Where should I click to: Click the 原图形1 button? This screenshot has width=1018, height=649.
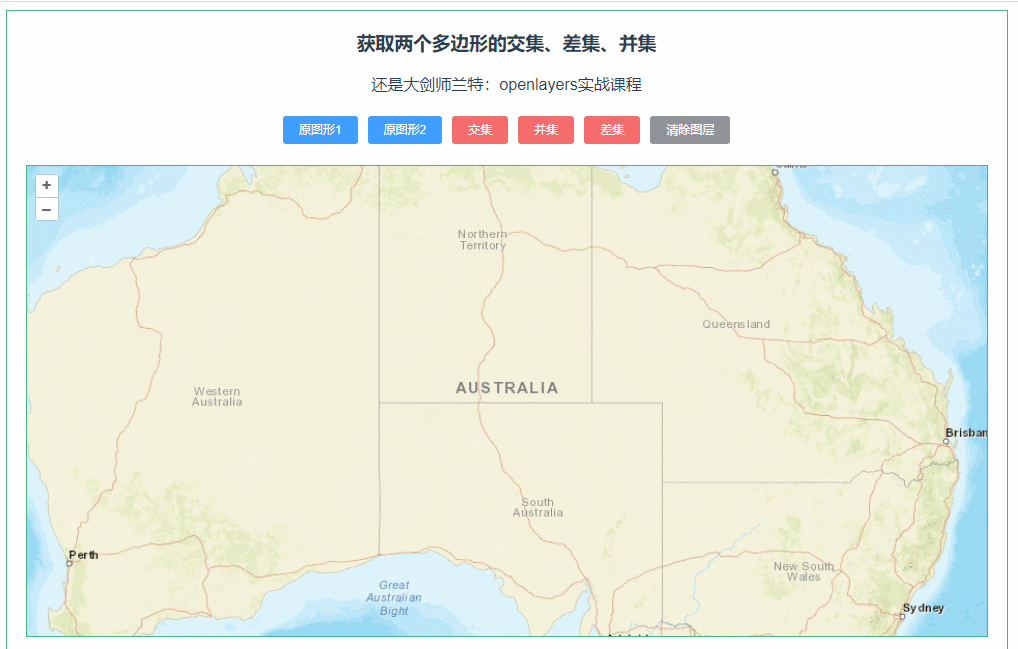320,130
